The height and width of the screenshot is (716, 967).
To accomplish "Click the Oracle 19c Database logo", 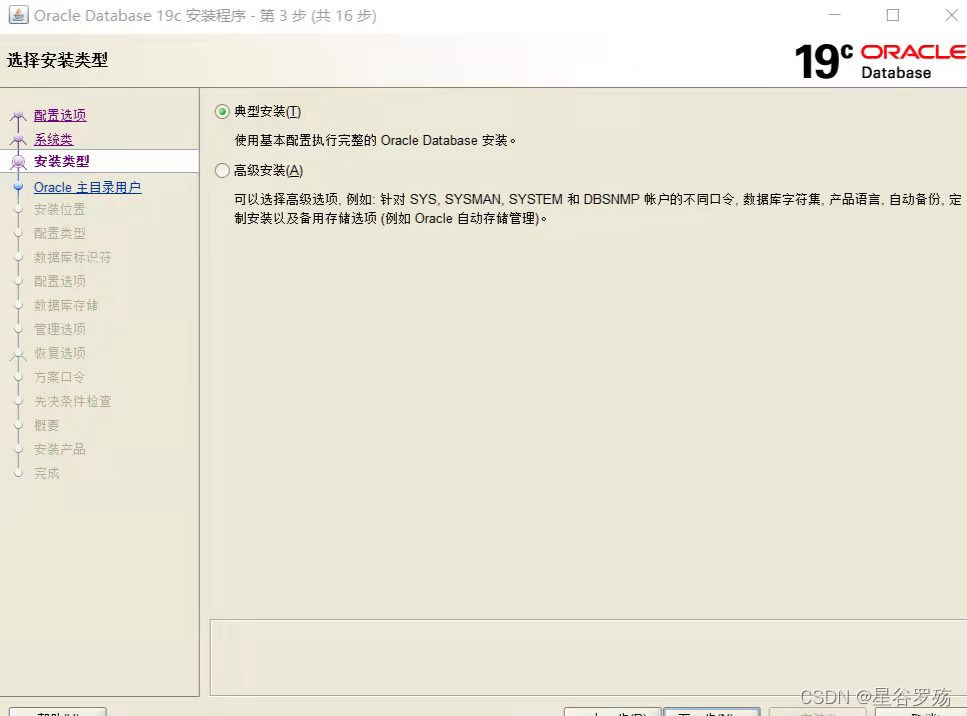I will pyautogui.click(x=880, y=61).
